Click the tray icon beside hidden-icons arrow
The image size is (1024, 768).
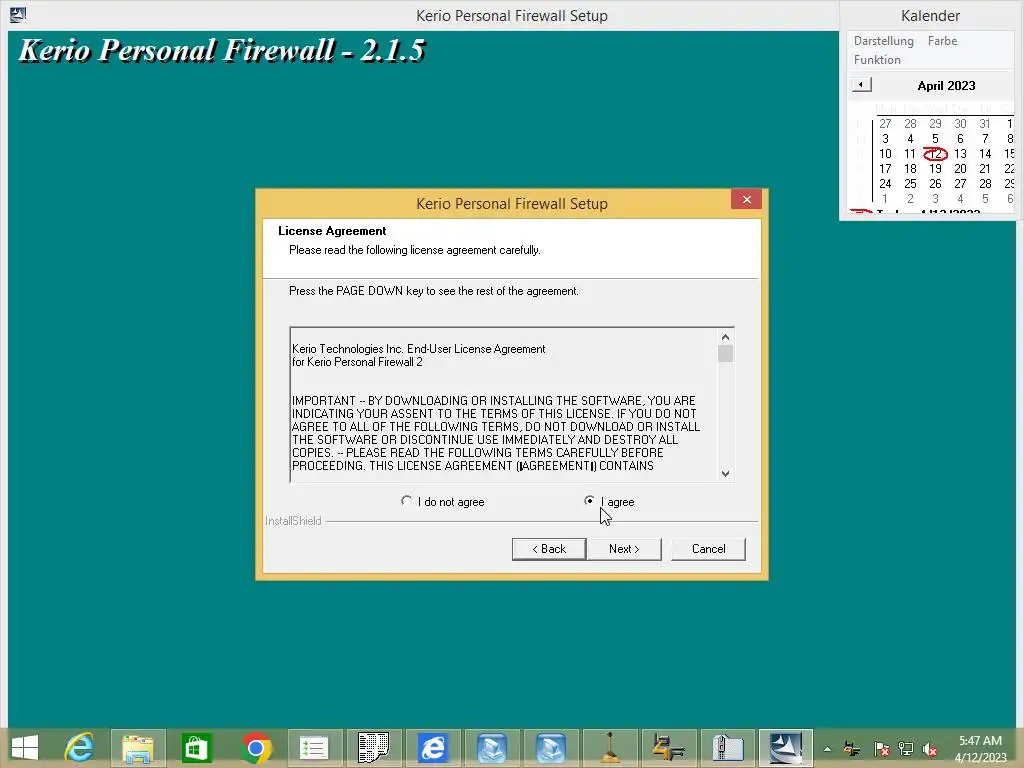[852, 749]
